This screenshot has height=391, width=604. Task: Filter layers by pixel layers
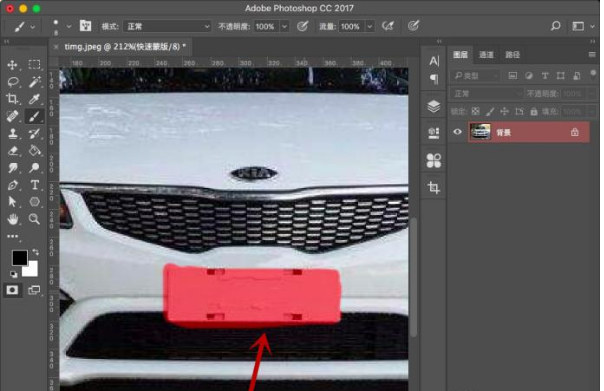[513, 76]
